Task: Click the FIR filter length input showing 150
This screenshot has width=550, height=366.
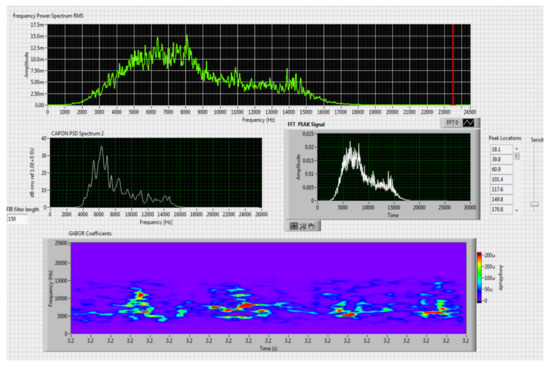Action: 16,219
